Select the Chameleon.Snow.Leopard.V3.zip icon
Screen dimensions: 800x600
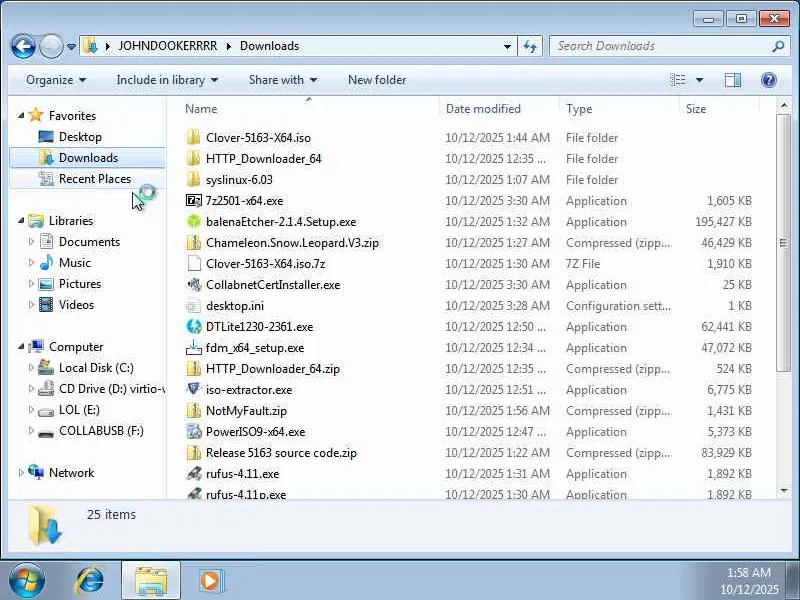point(193,242)
